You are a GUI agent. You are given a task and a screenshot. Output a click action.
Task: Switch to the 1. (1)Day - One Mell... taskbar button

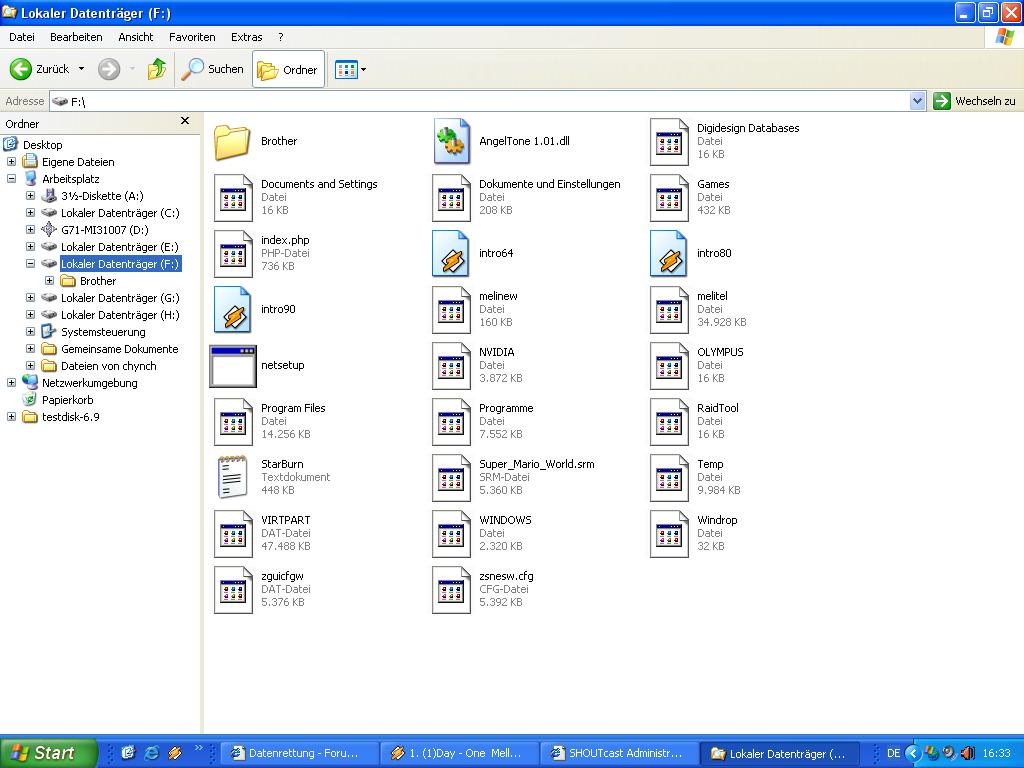(459, 753)
